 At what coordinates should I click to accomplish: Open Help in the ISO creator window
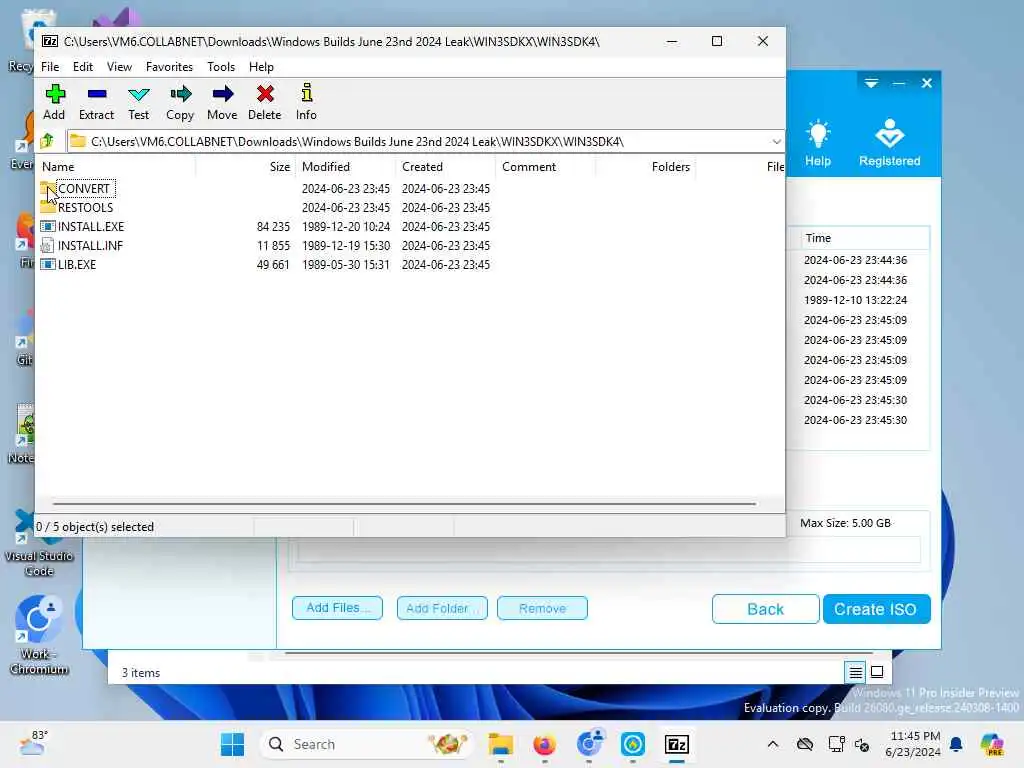tap(818, 144)
